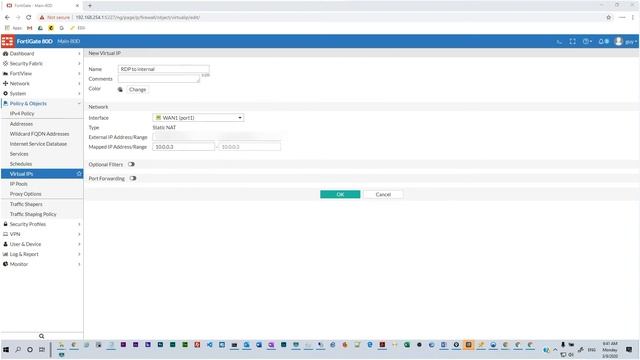
Task: Select the FortiGate browser tab
Action: (x=42, y=6)
